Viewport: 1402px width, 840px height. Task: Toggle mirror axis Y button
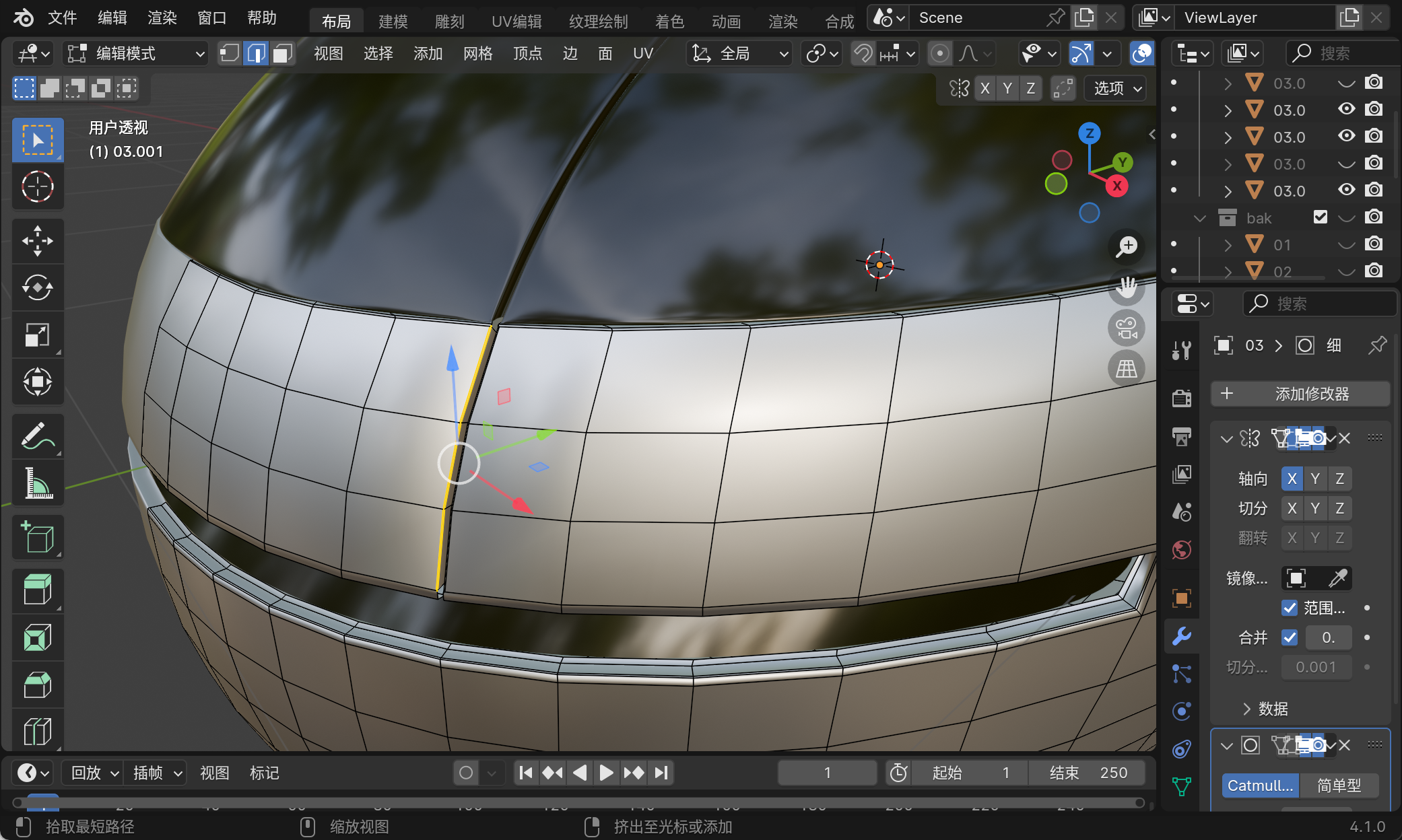pyautogui.click(x=1315, y=479)
